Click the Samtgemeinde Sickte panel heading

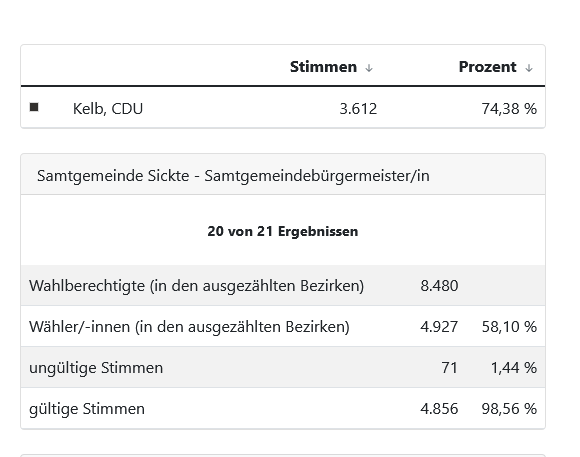coord(233,176)
